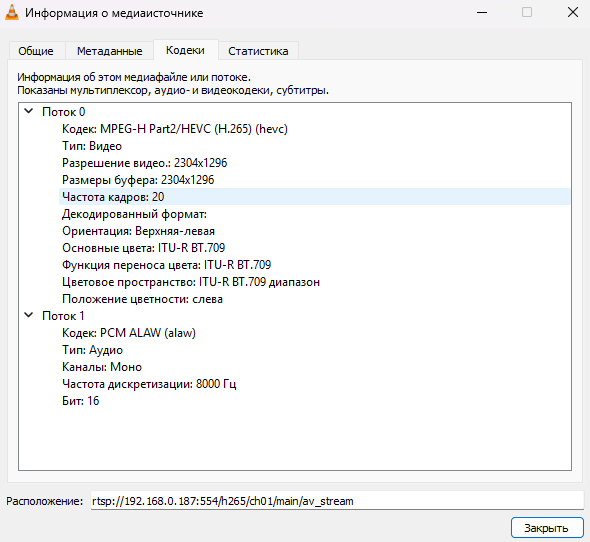
Task: Select the Поток 0 row label
Action: pyautogui.click(x=64, y=112)
